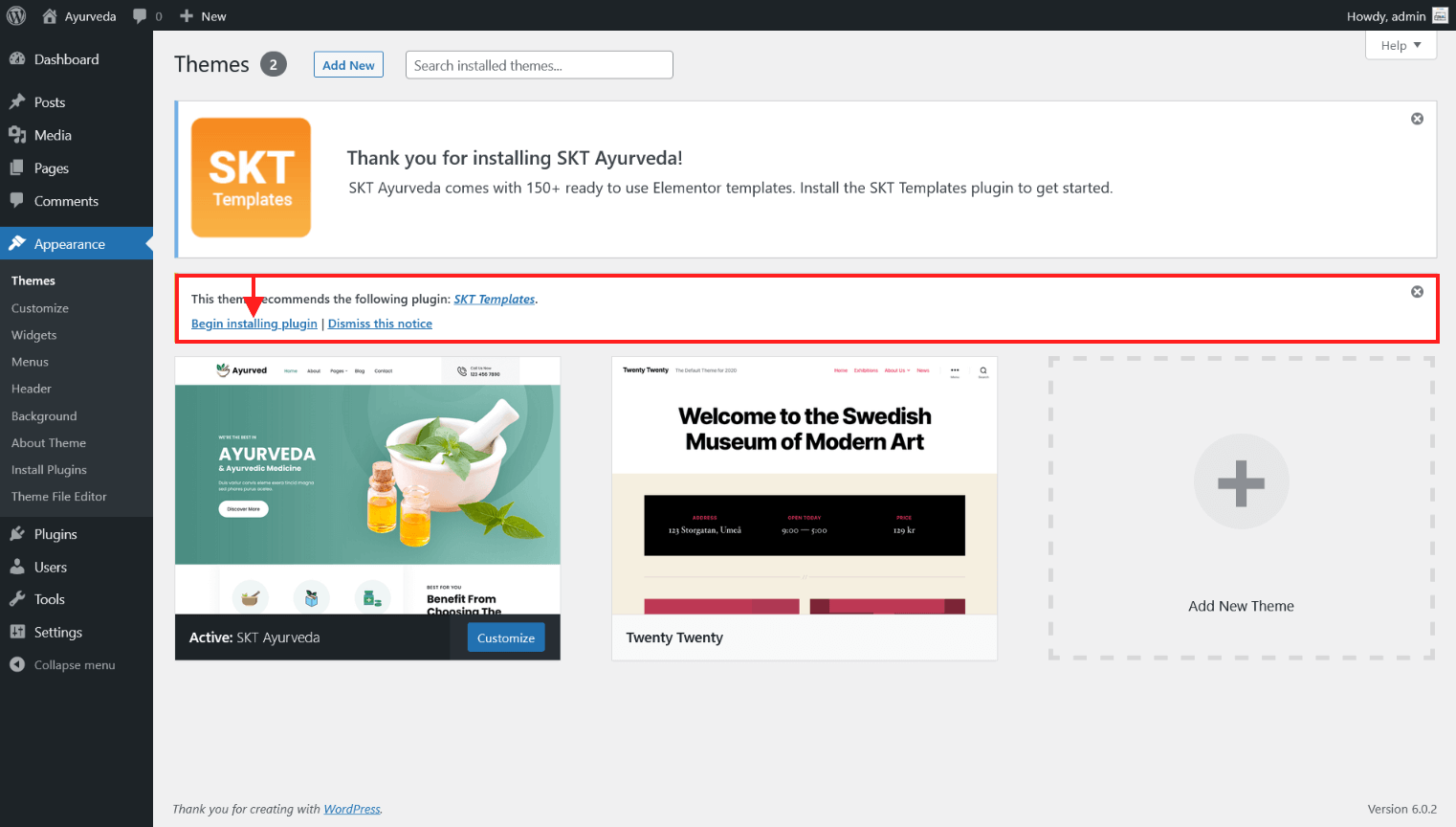This screenshot has height=827, width=1456.
Task: Click Customize on the SKT Ayurveda theme
Action: (x=506, y=637)
